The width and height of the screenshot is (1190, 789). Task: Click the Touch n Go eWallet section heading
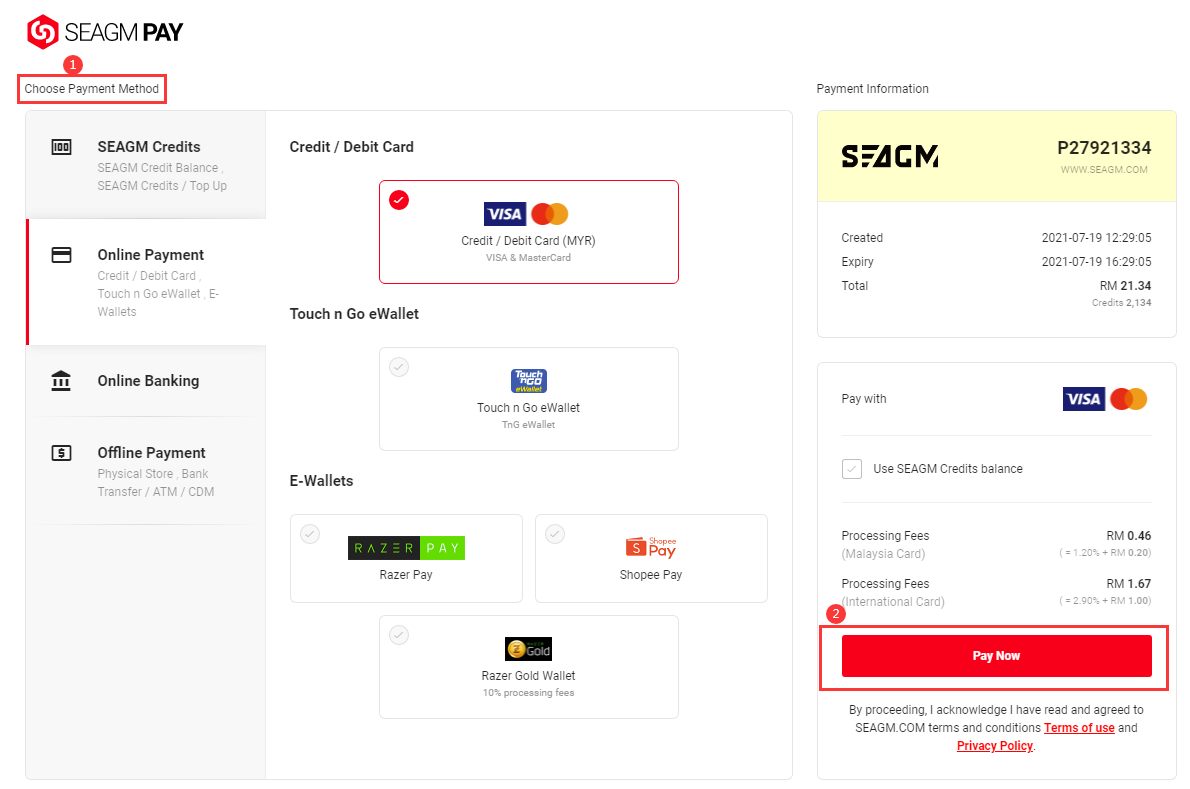pyautogui.click(x=354, y=314)
